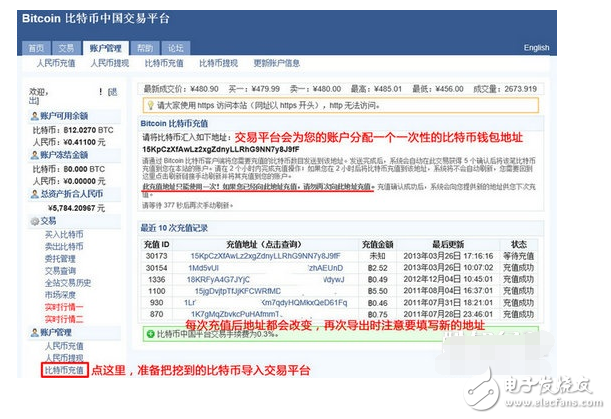
Task: Open 委托管理 in the sidebar
Action: click(60, 258)
